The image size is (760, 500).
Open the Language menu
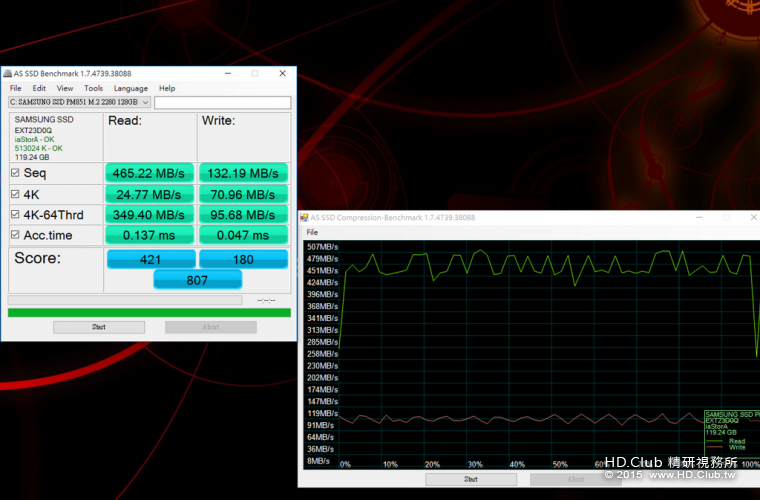click(130, 88)
